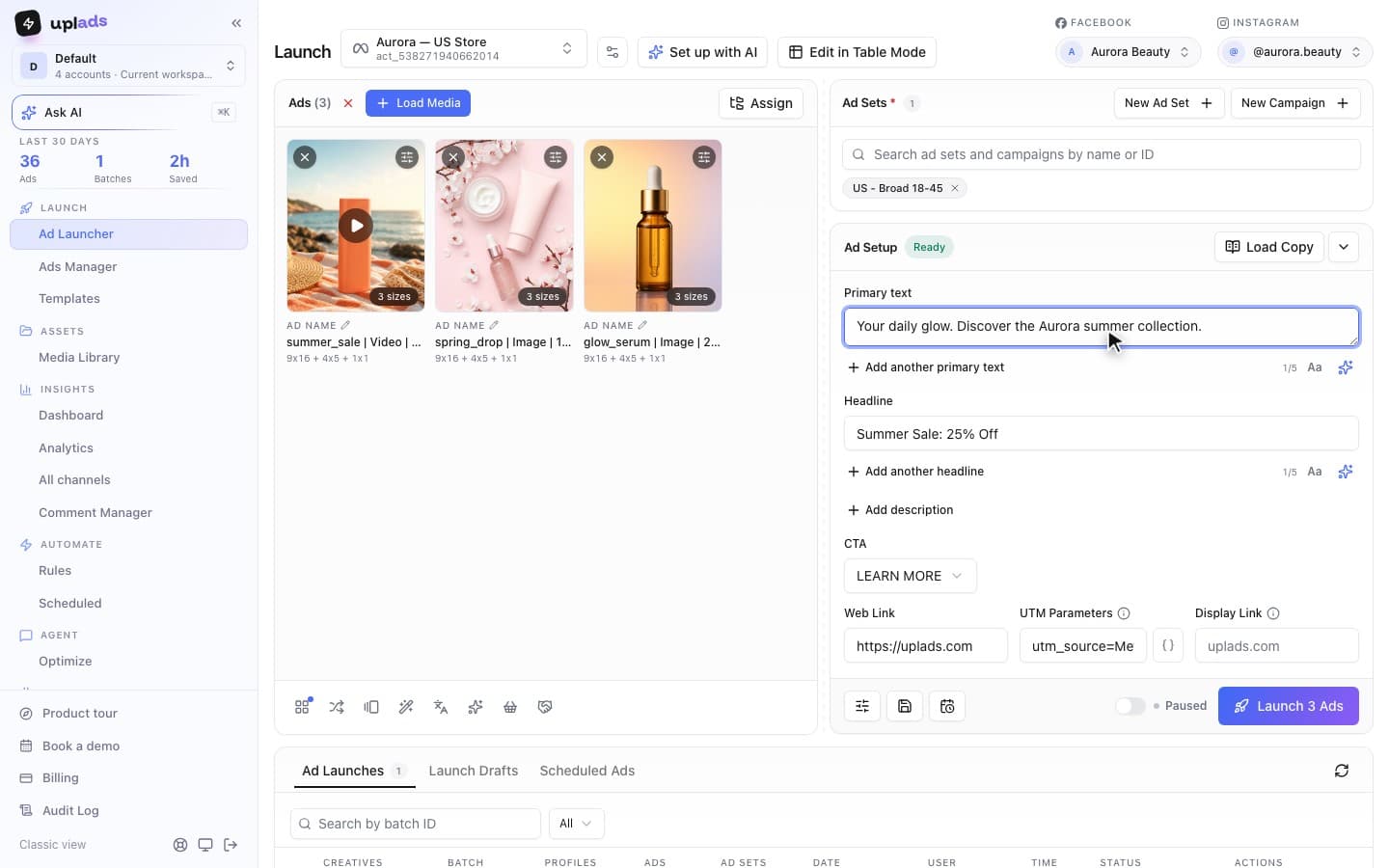Play the summer_sale video preview

tap(356, 226)
